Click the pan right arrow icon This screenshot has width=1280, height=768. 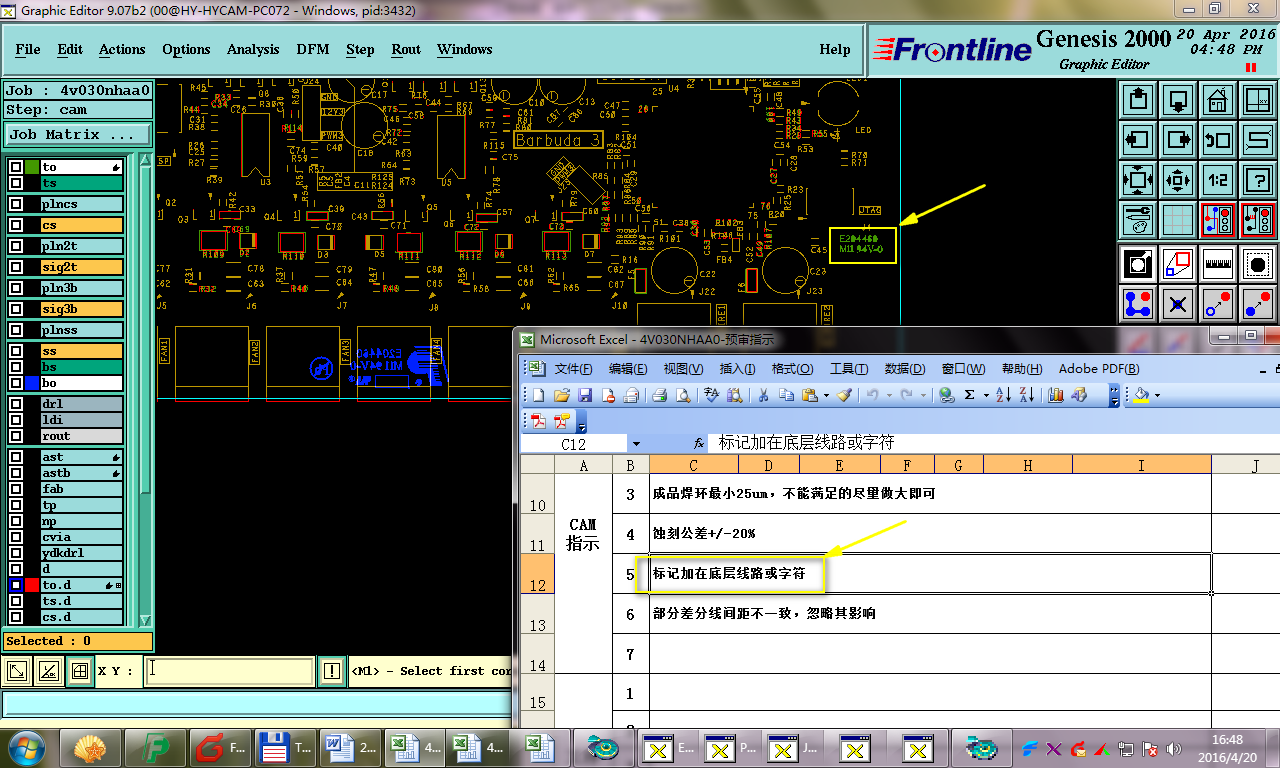1178,140
